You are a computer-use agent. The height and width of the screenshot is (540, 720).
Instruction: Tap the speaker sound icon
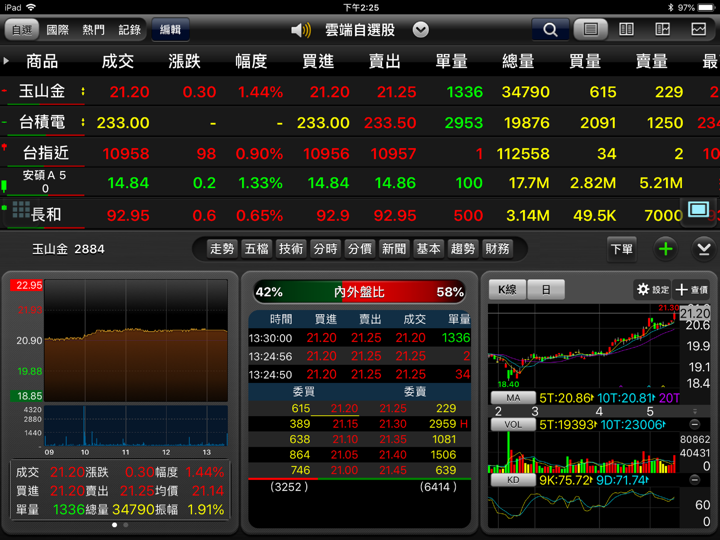[x=300, y=30]
